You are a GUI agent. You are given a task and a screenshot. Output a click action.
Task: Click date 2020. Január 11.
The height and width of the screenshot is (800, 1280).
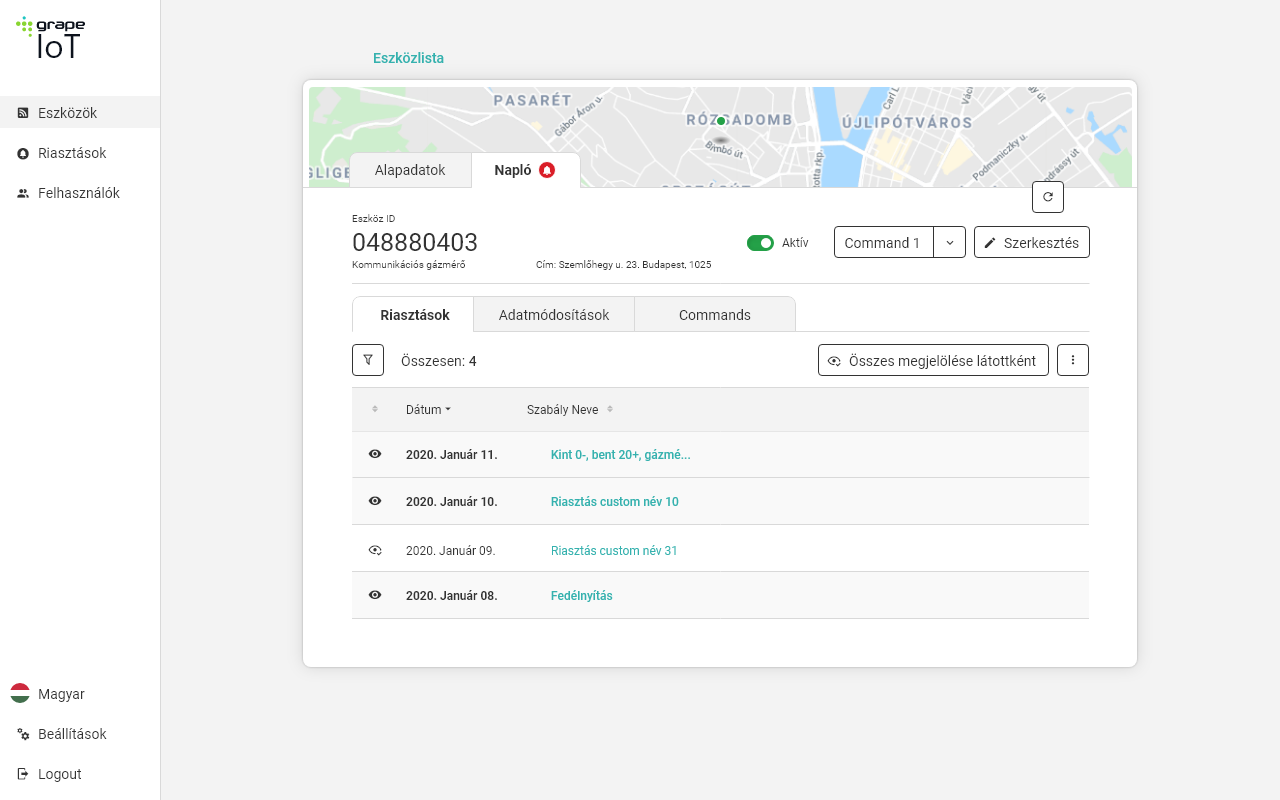point(451,455)
